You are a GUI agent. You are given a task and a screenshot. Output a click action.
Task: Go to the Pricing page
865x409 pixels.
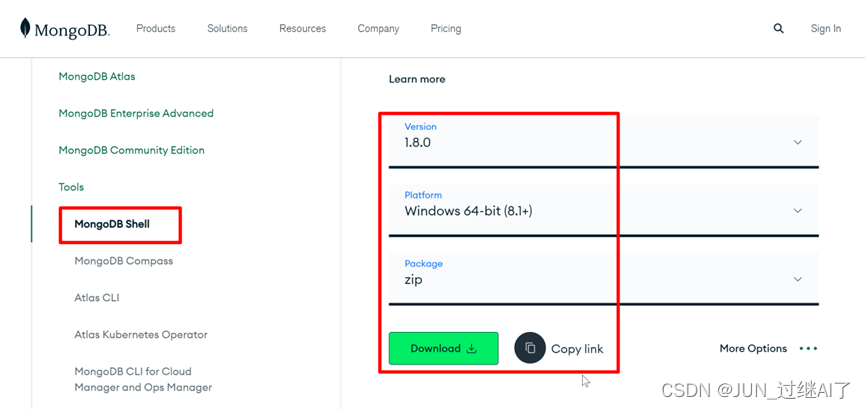point(446,29)
